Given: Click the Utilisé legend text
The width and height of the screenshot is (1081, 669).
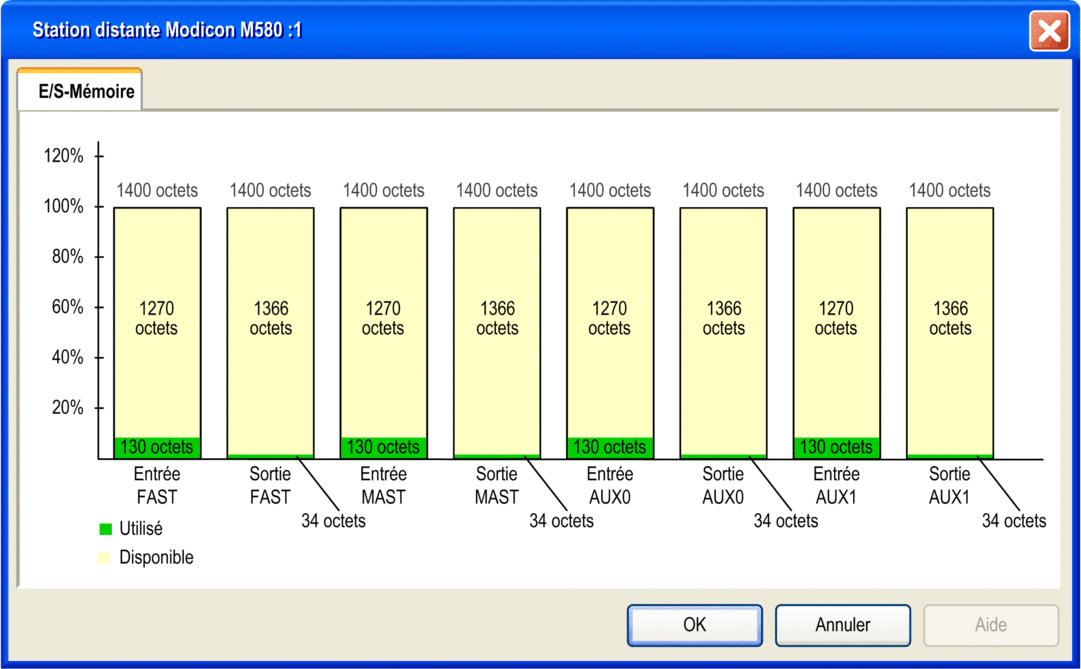Looking at the screenshot, I should click(x=141, y=529).
